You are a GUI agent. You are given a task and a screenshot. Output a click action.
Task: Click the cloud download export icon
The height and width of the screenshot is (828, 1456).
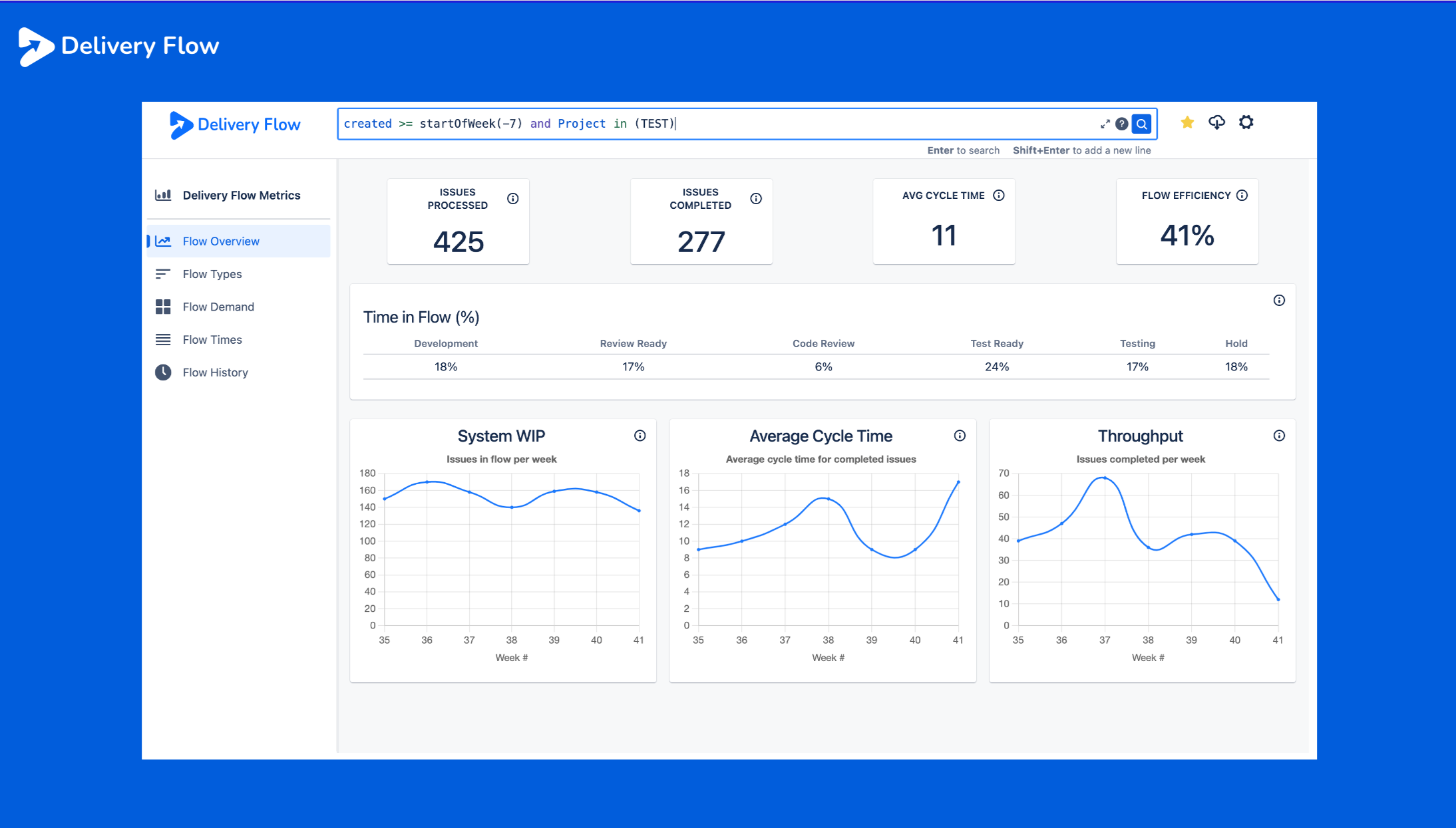click(x=1216, y=122)
